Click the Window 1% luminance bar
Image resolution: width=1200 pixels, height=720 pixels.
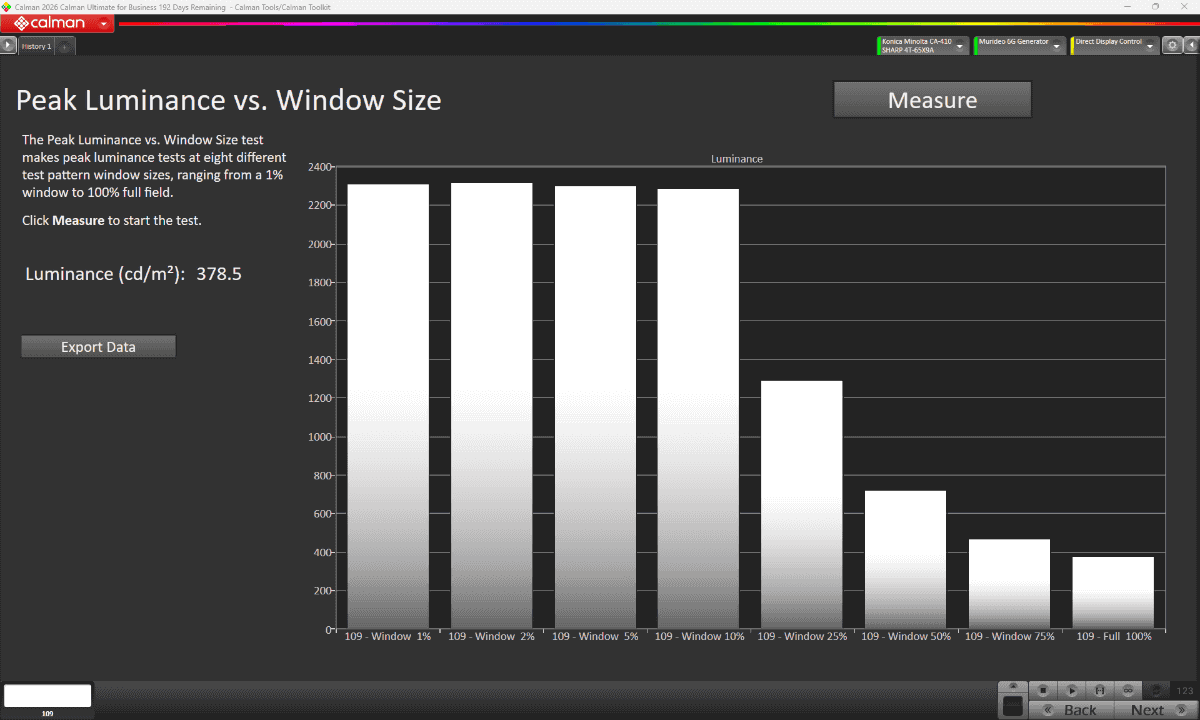click(388, 406)
